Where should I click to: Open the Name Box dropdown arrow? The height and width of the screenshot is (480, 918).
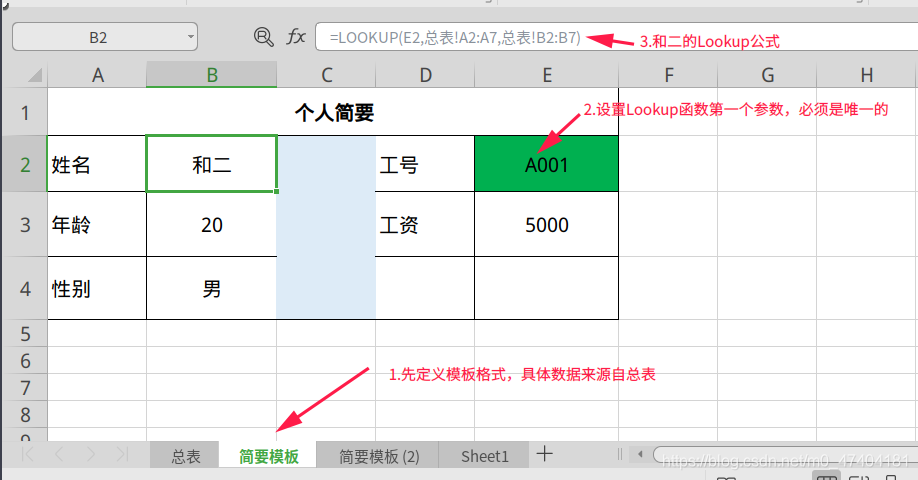(190, 37)
